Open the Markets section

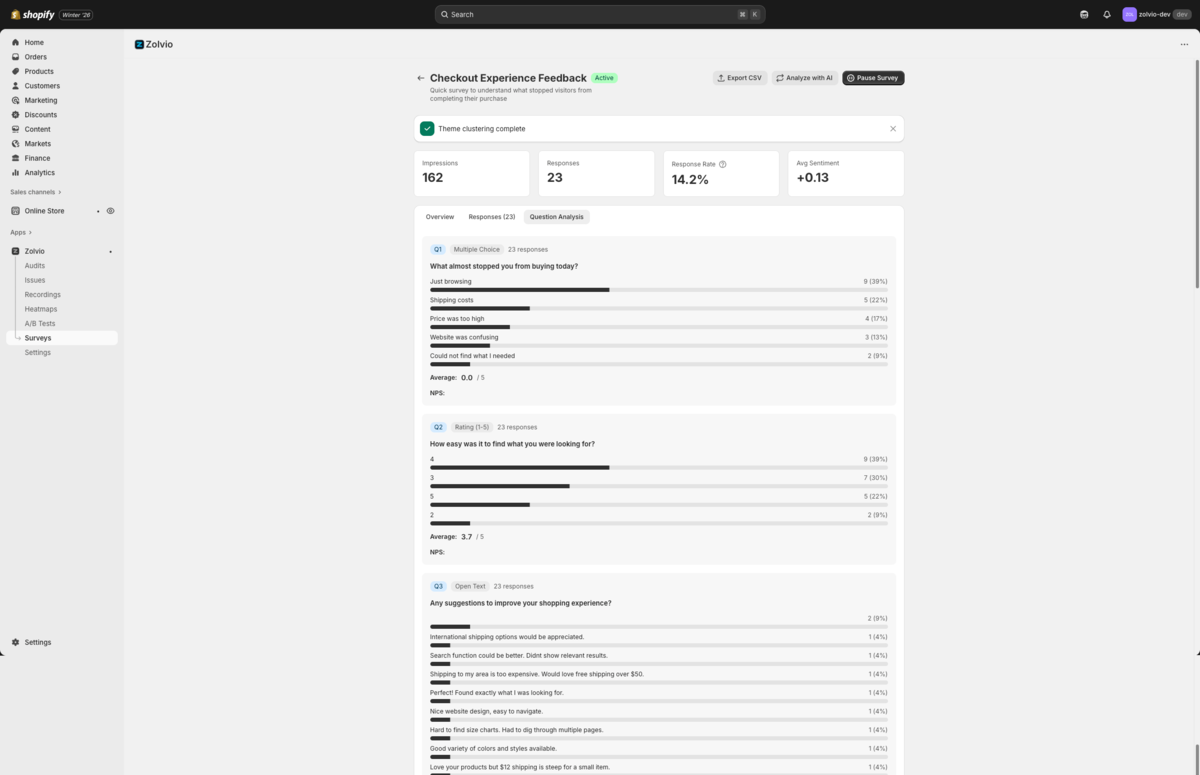click(x=37, y=143)
